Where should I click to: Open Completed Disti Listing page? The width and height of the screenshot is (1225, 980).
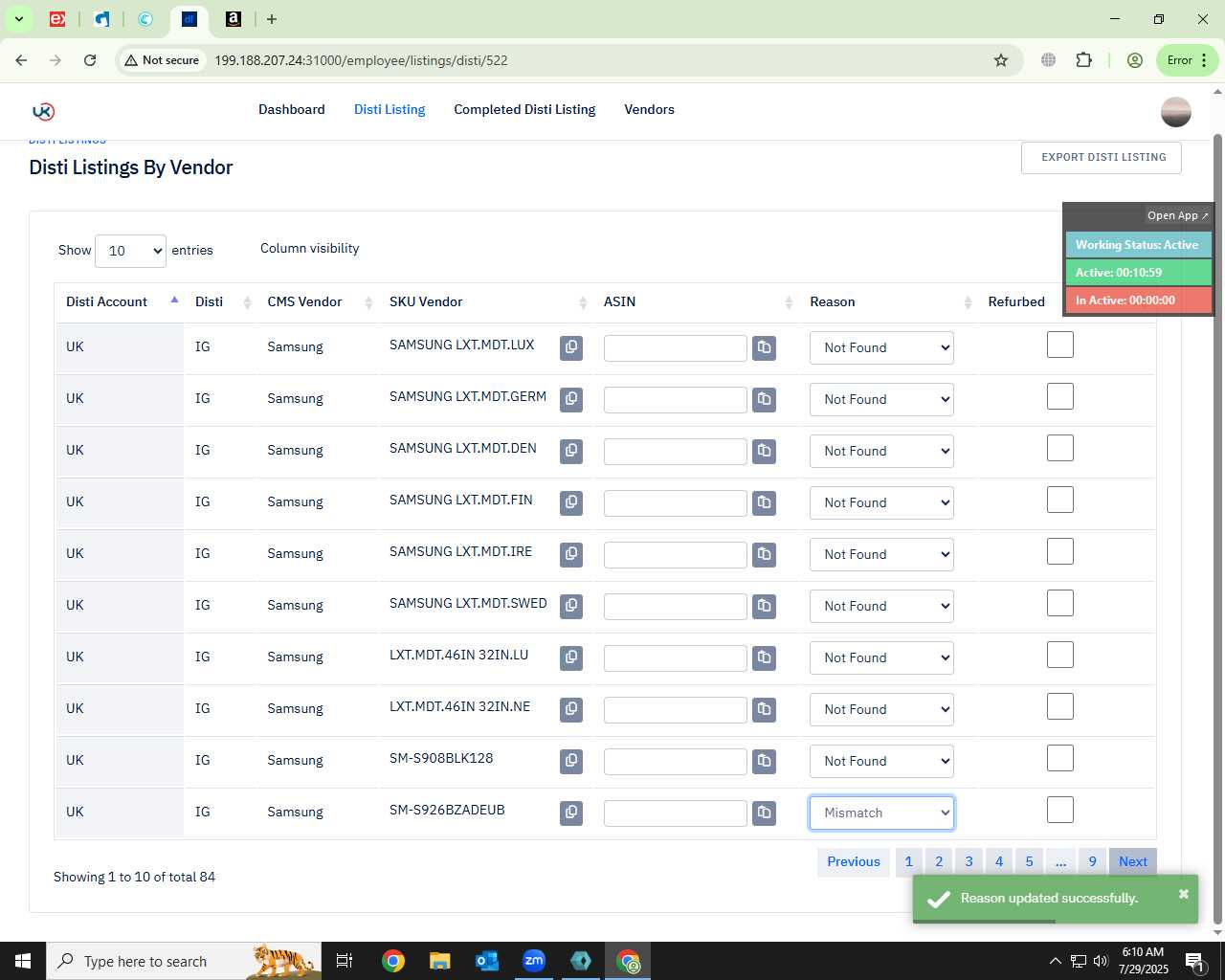524,109
